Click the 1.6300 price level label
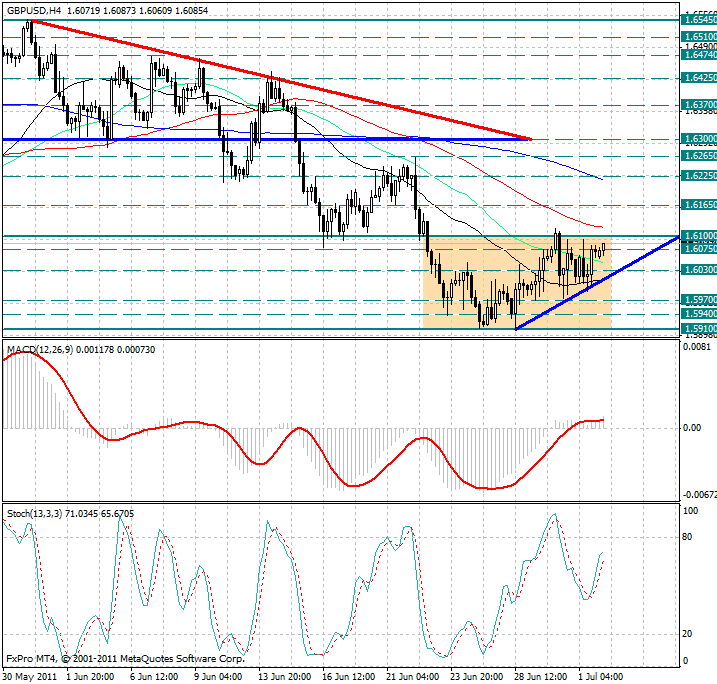Image resolution: width=717 pixels, height=684 pixels. tap(698, 139)
